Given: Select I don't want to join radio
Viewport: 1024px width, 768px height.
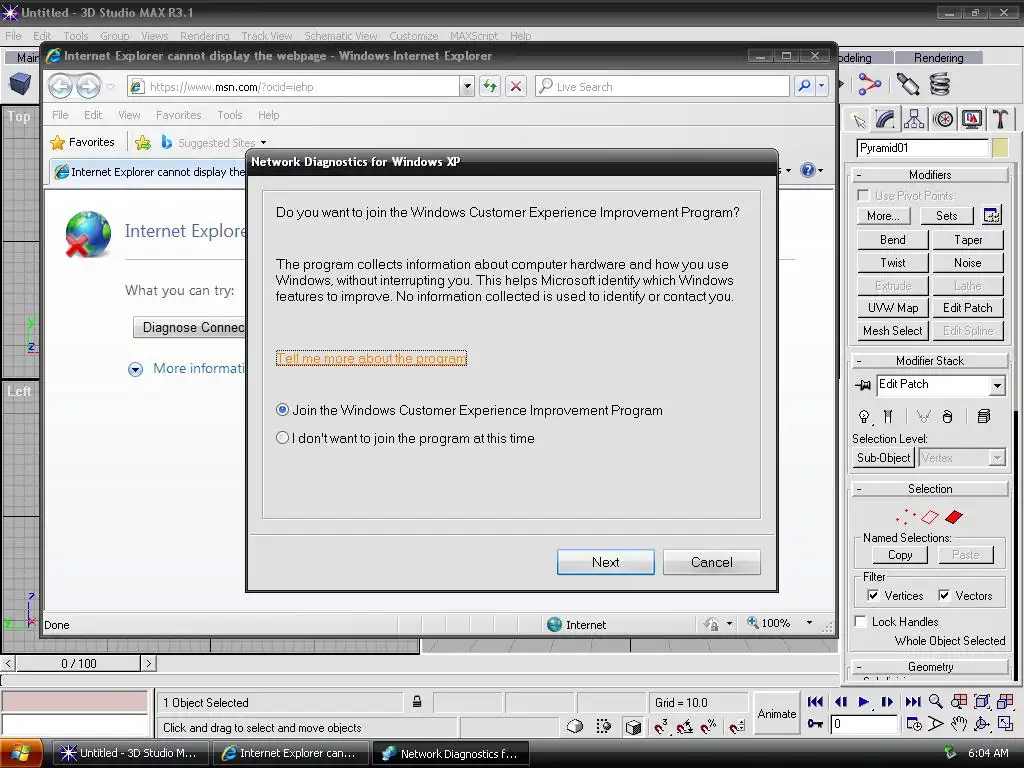Looking at the screenshot, I should pos(282,438).
